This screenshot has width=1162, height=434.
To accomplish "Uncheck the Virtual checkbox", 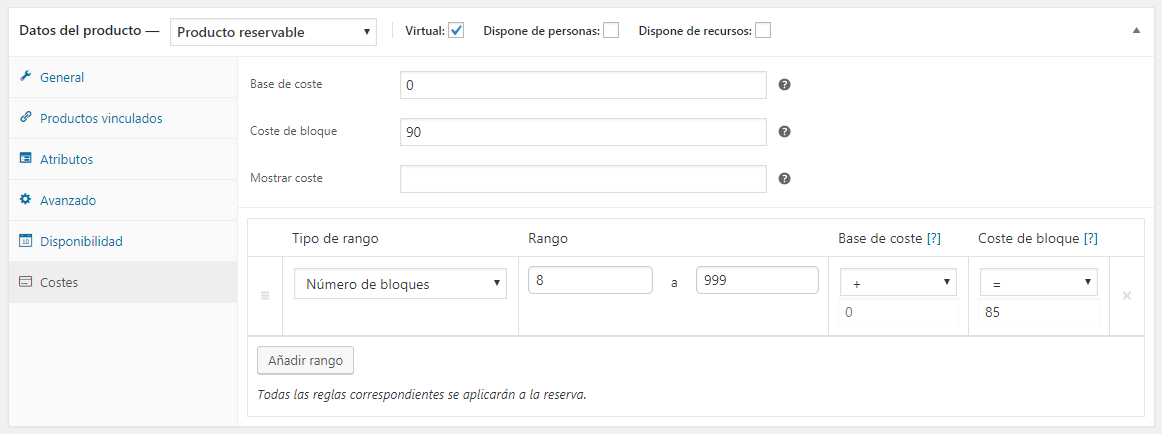I will [456, 31].
